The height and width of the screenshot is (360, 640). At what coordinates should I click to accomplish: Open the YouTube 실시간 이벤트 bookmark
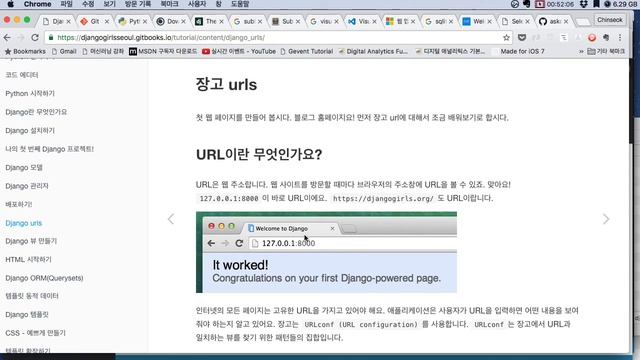click(239, 51)
